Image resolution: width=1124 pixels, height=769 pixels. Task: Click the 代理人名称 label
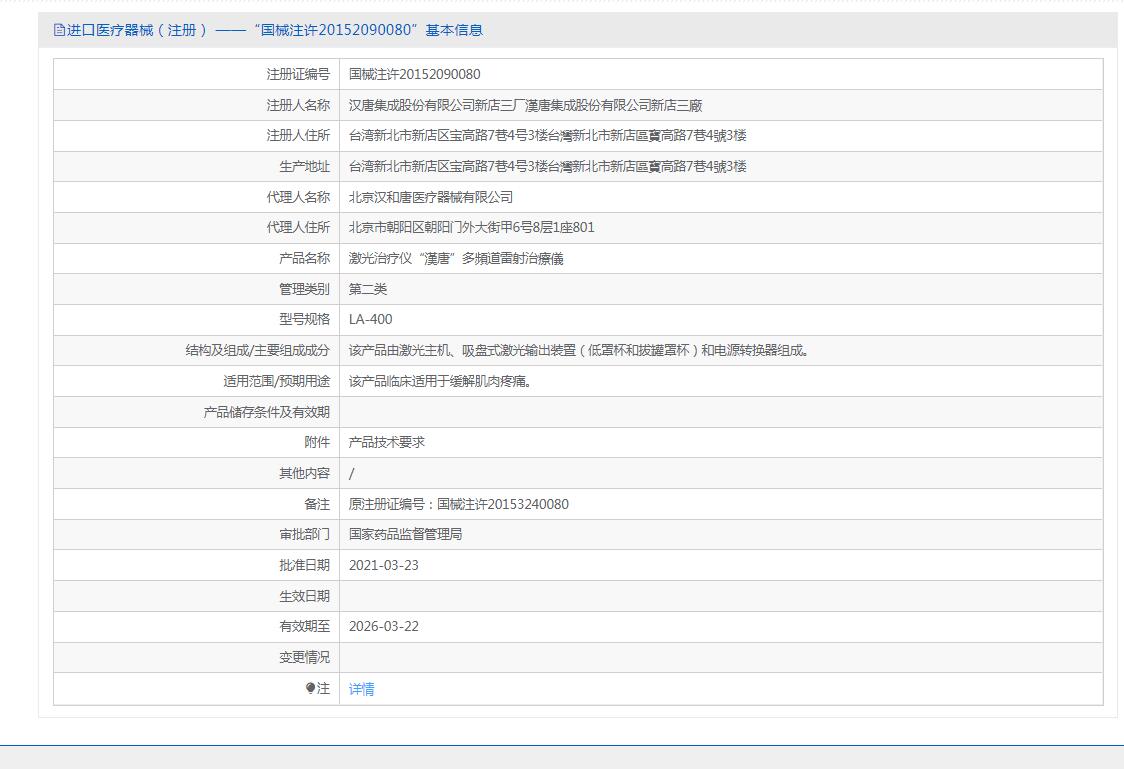pos(297,197)
